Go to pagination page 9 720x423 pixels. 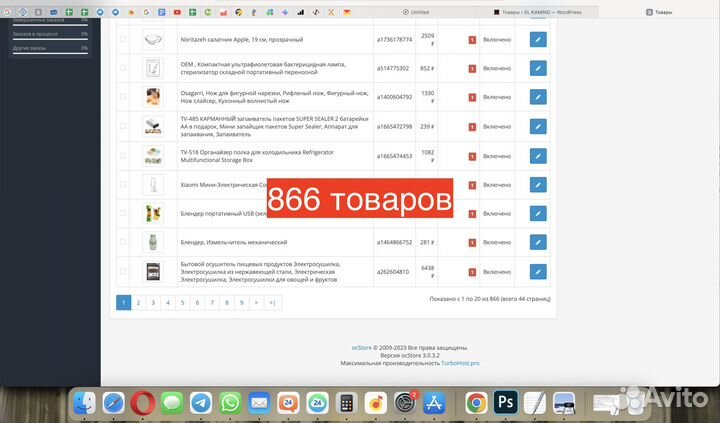pos(242,303)
